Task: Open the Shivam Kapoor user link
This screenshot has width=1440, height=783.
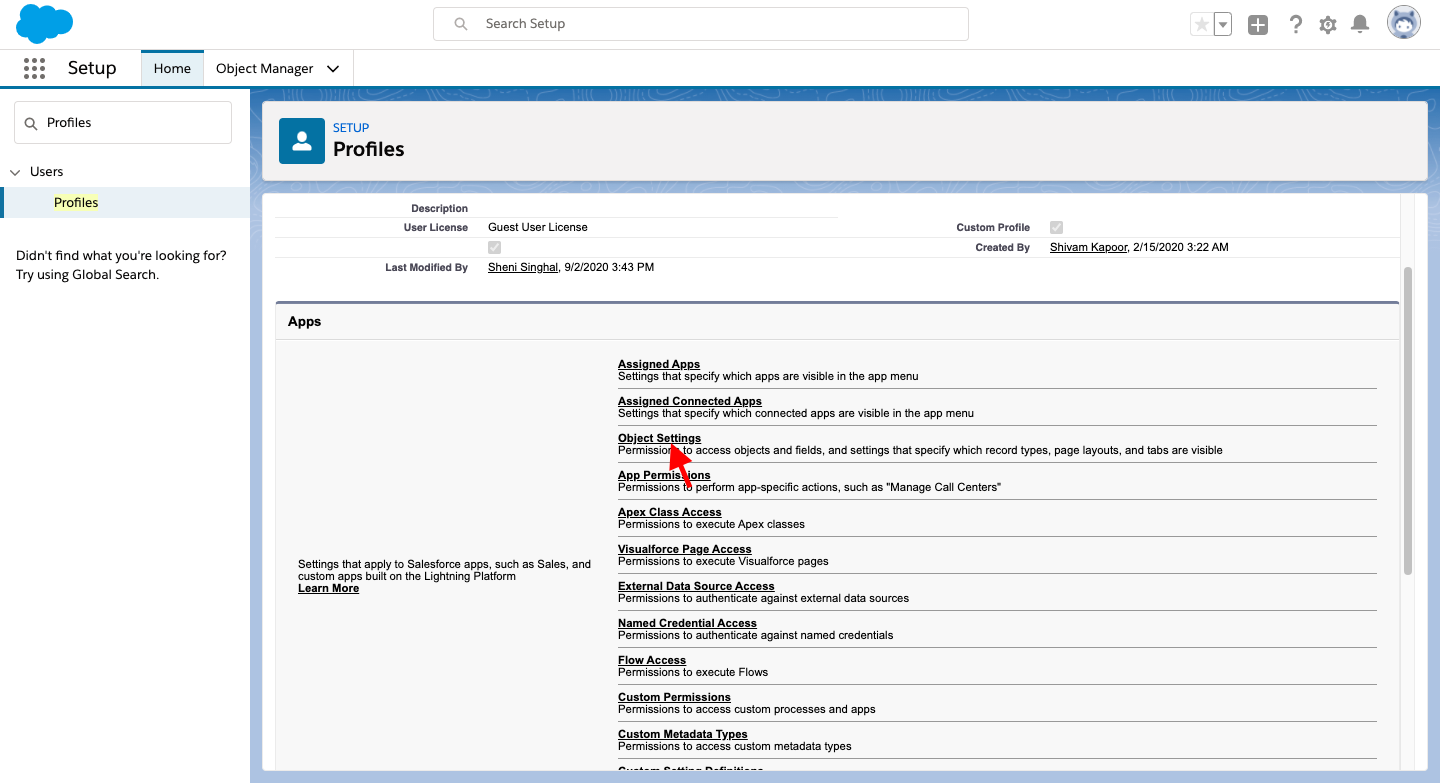Action: point(1087,247)
